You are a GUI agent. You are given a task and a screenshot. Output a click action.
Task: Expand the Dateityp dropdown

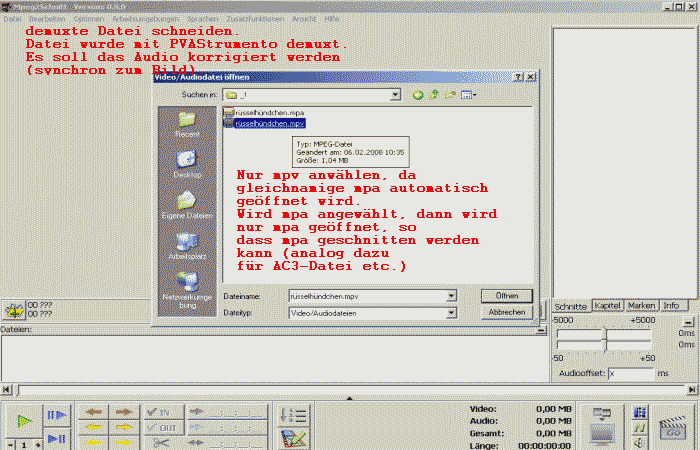[452, 313]
